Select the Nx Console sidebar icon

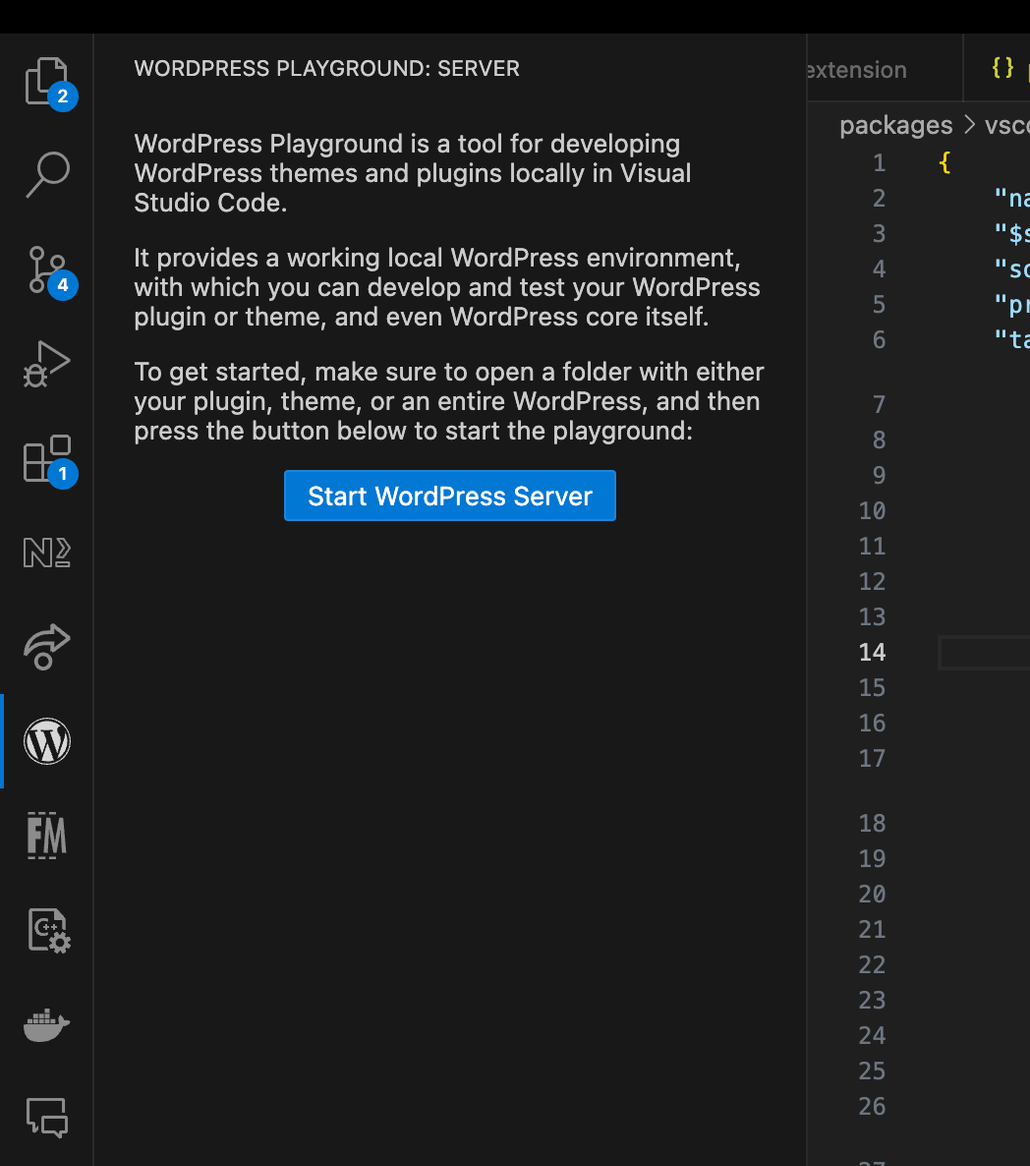click(x=46, y=552)
